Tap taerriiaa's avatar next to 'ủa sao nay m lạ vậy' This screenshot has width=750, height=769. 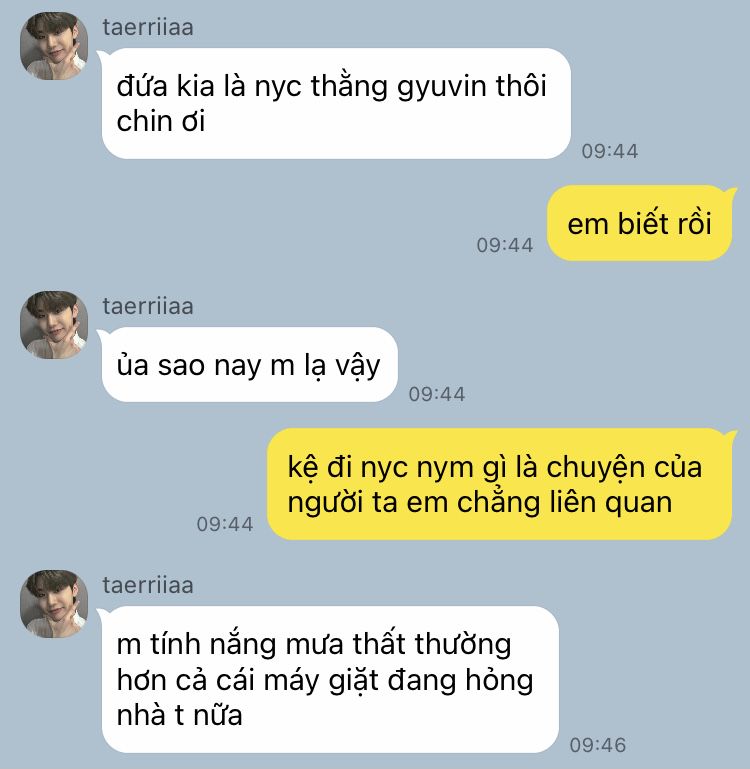[54, 325]
